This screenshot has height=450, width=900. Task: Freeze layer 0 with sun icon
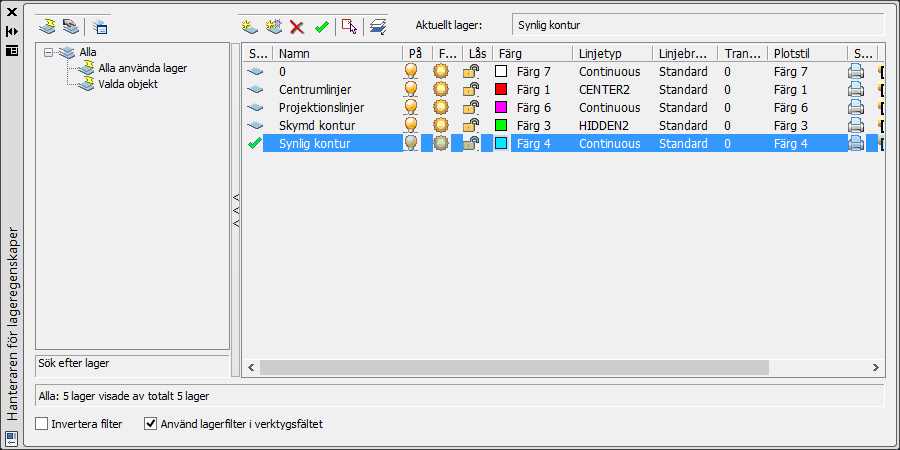[x=440, y=72]
